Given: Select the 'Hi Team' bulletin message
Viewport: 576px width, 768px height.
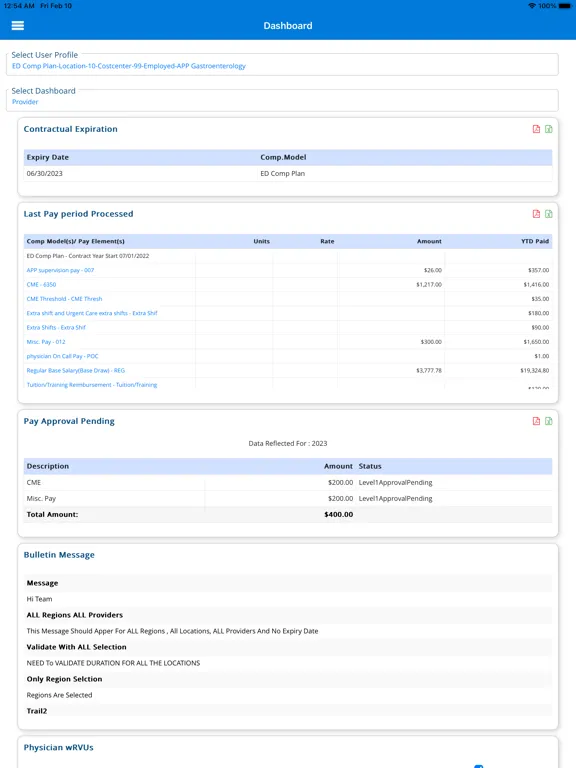Looking at the screenshot, I should (39, 599).
